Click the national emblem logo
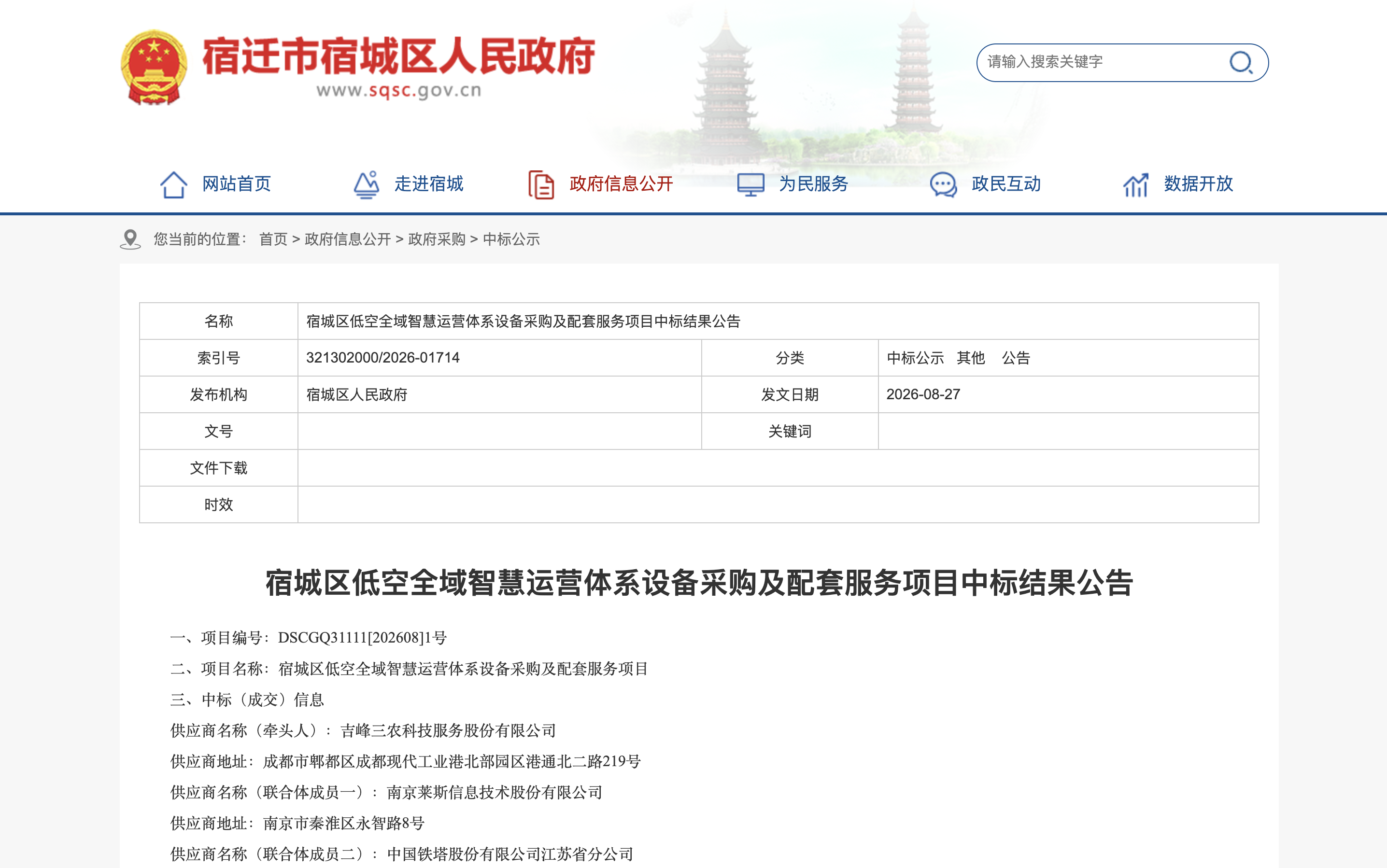The image size is (1387, 868). [x=154, y=67]
